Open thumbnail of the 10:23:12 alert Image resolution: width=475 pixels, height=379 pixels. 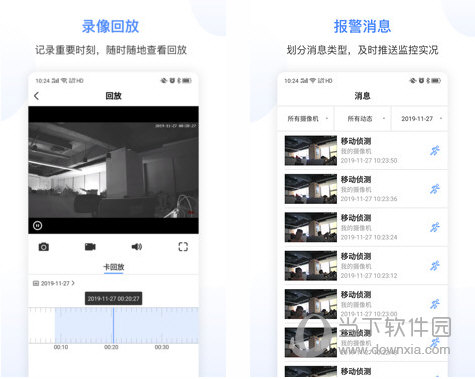coord(311,265)
